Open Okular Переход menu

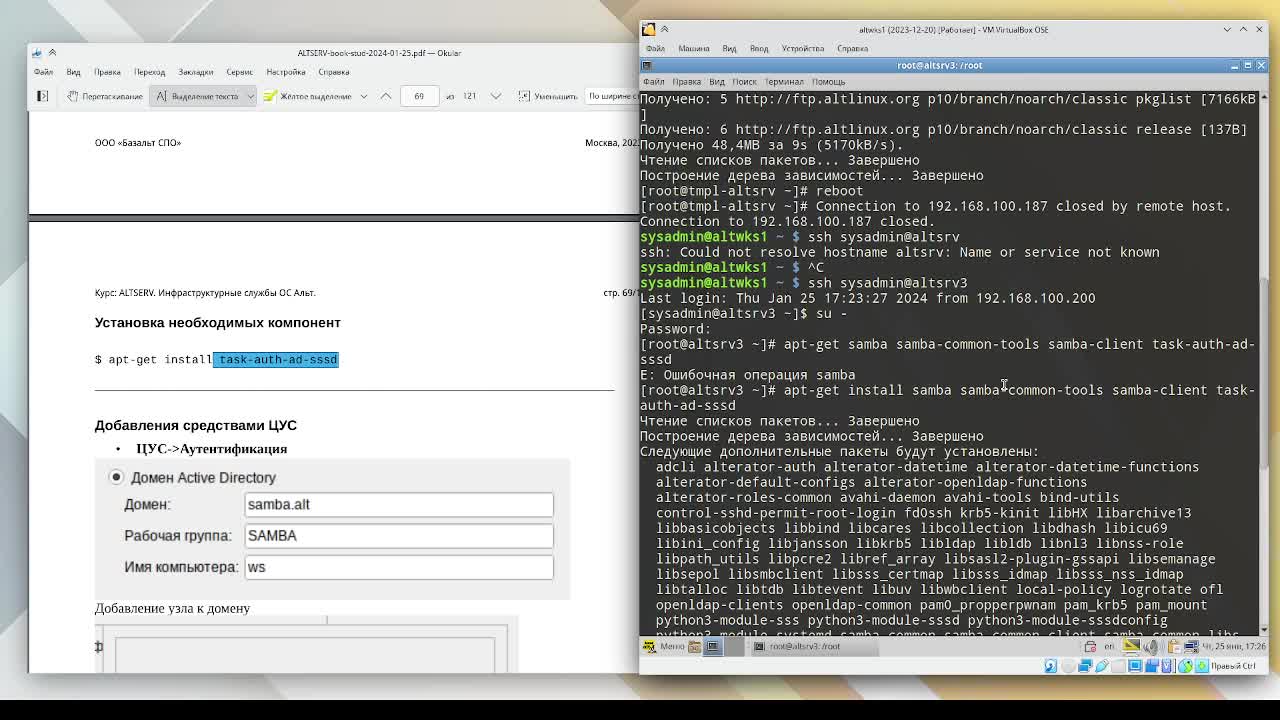click(x=149, y=72)
